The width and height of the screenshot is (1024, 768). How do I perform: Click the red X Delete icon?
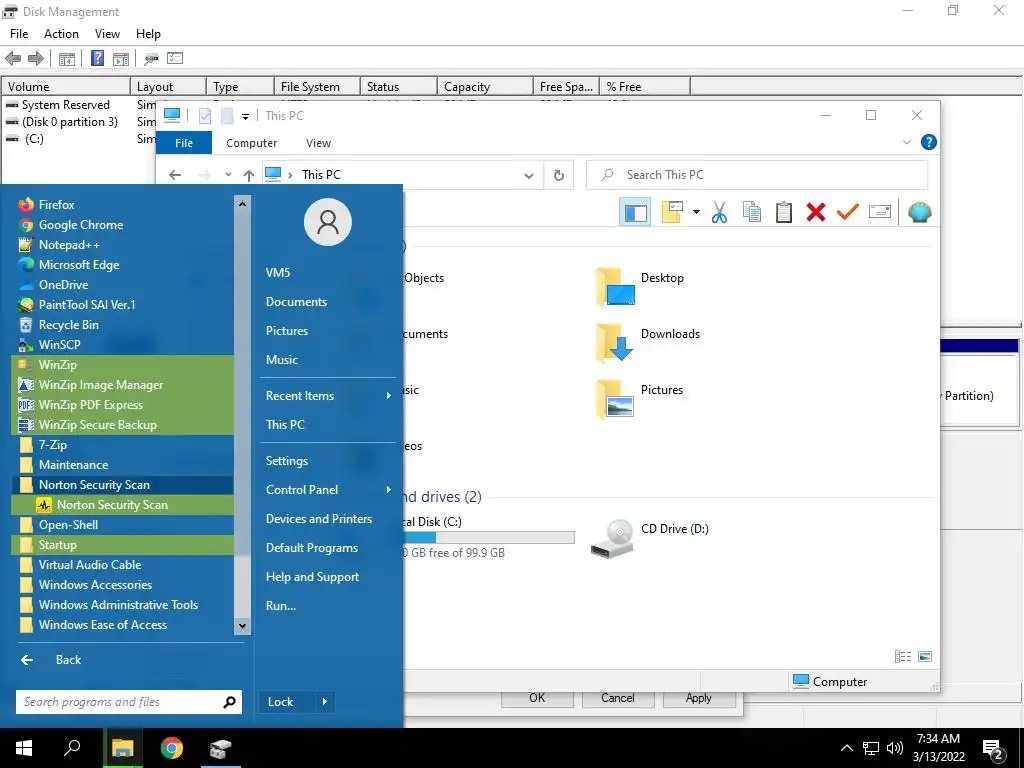click(816, 212)
